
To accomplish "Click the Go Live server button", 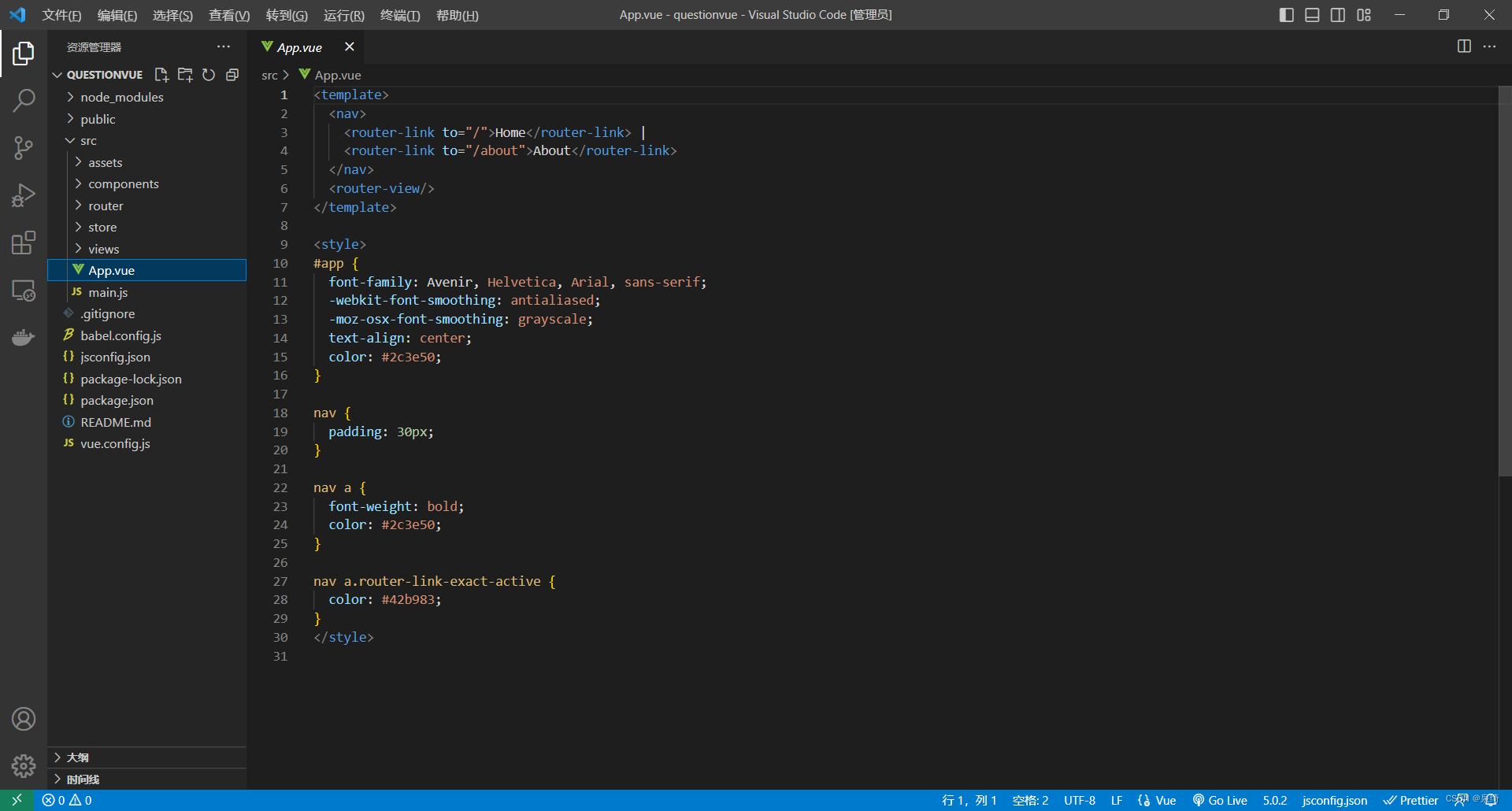I will 1220,800.
